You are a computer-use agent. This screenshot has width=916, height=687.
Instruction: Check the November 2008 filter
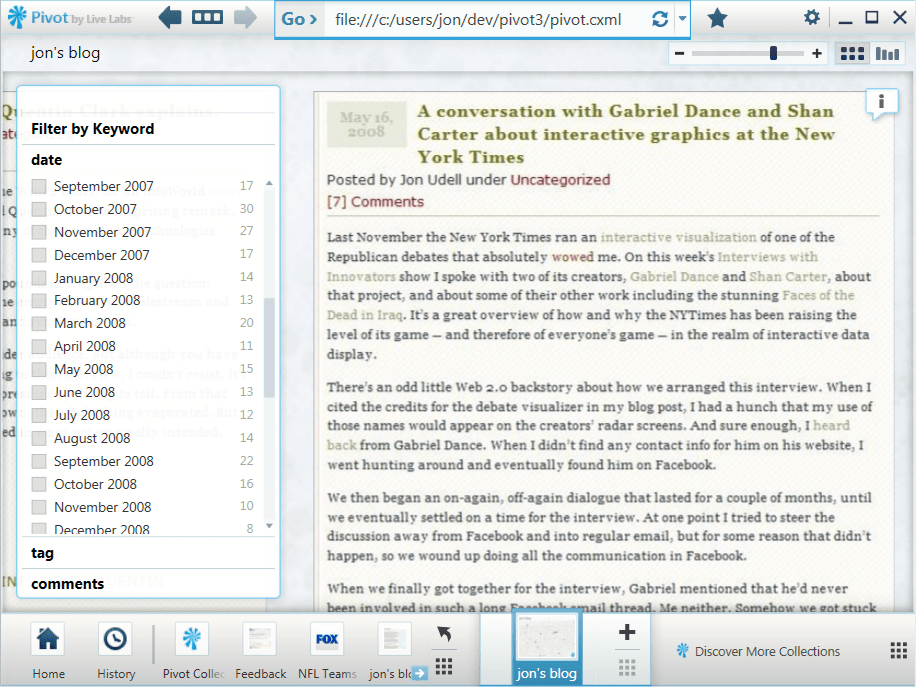point(39,506)
